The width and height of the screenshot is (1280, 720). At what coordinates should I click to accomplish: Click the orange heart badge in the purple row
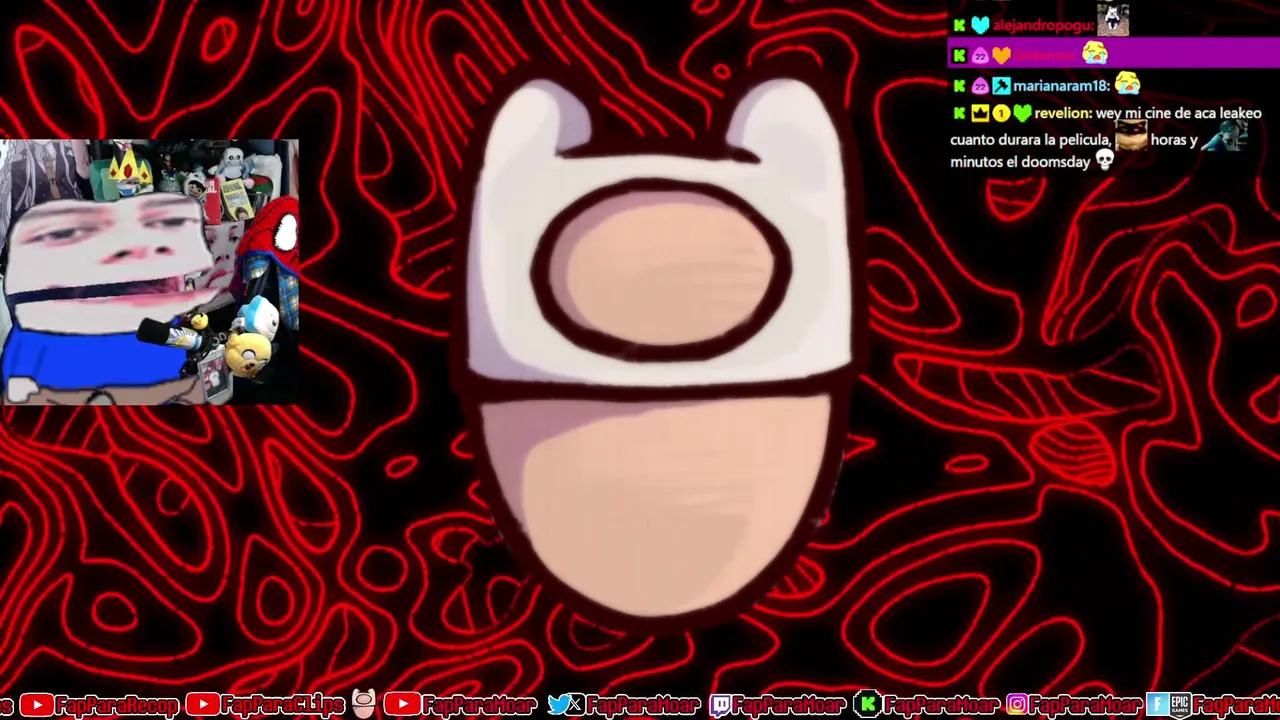click(x=1000, y=56)
